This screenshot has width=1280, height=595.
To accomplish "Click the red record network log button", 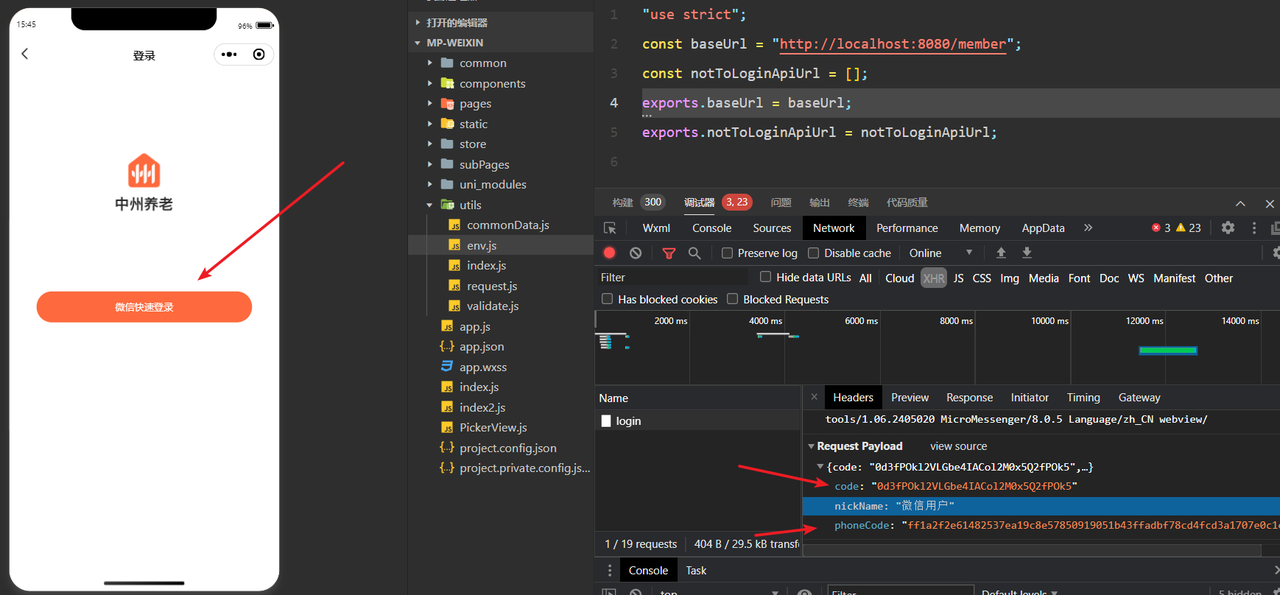I will tap(610, 253).
